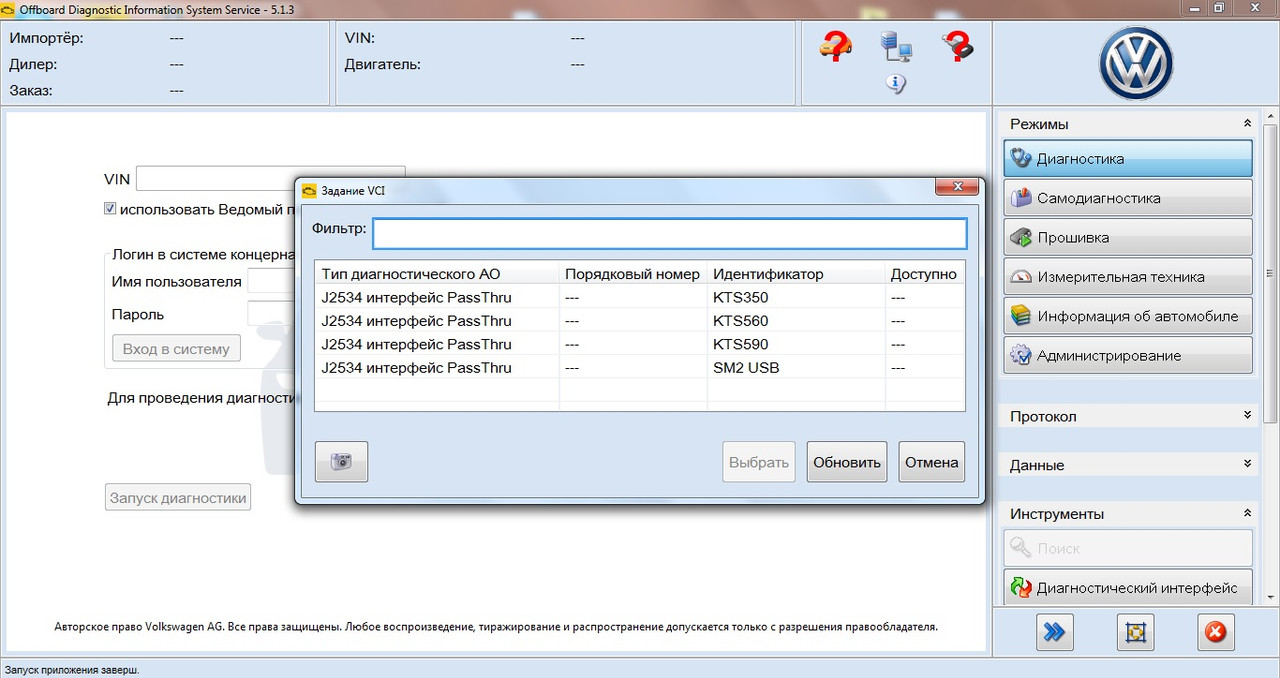Sort by Тип диагностического АО column

[437, 274]
